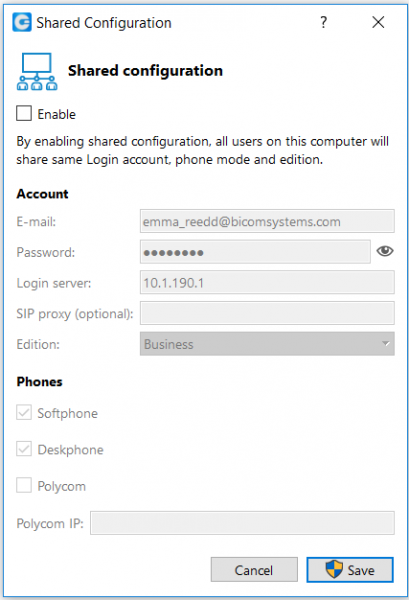This screenshot has width=409, height=600.
Task: Click the E-mail input field
Action: pyautogui.click(x=267, y=221)
